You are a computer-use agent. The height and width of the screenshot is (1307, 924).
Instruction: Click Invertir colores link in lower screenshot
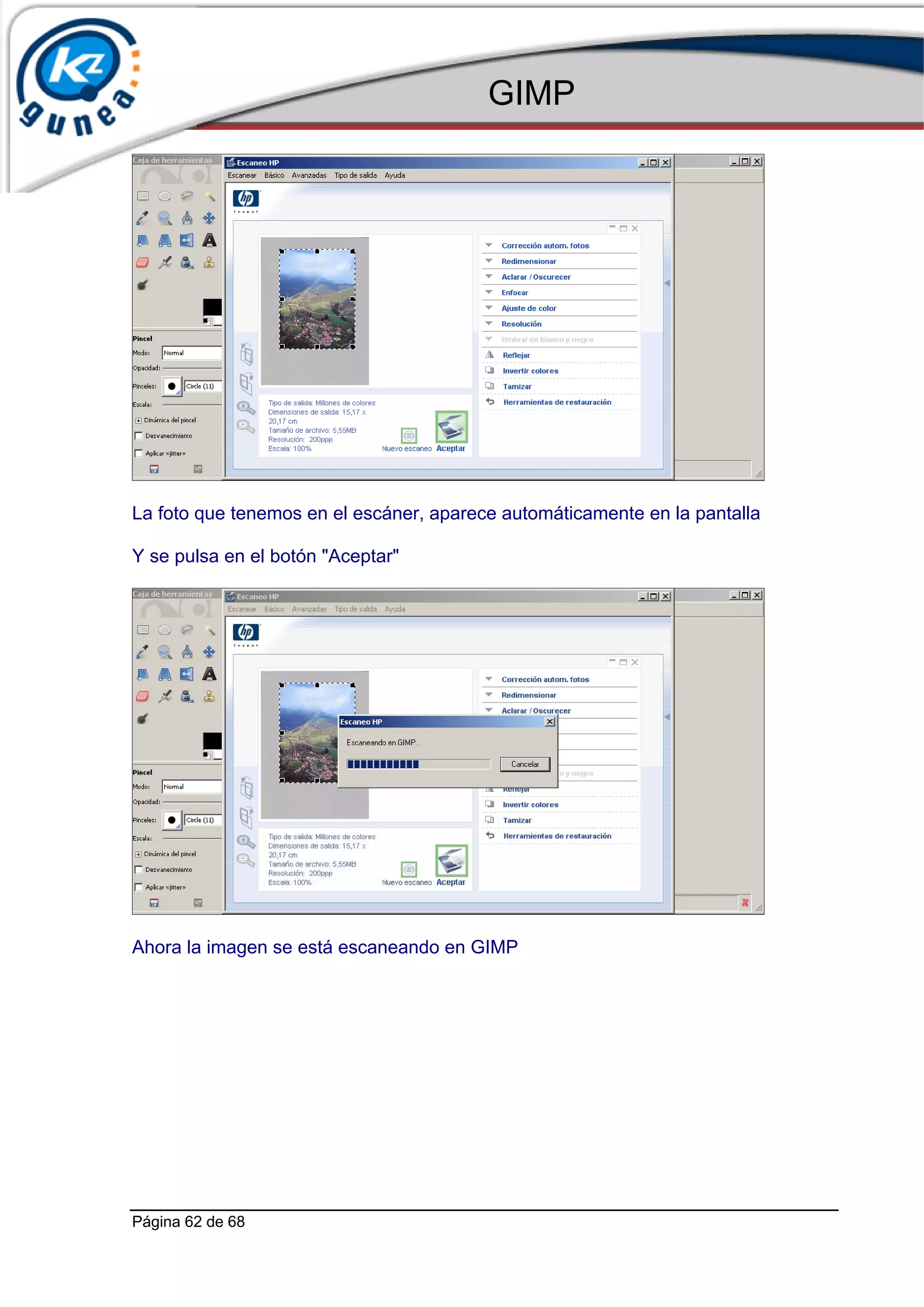click(x=531, y=805)
